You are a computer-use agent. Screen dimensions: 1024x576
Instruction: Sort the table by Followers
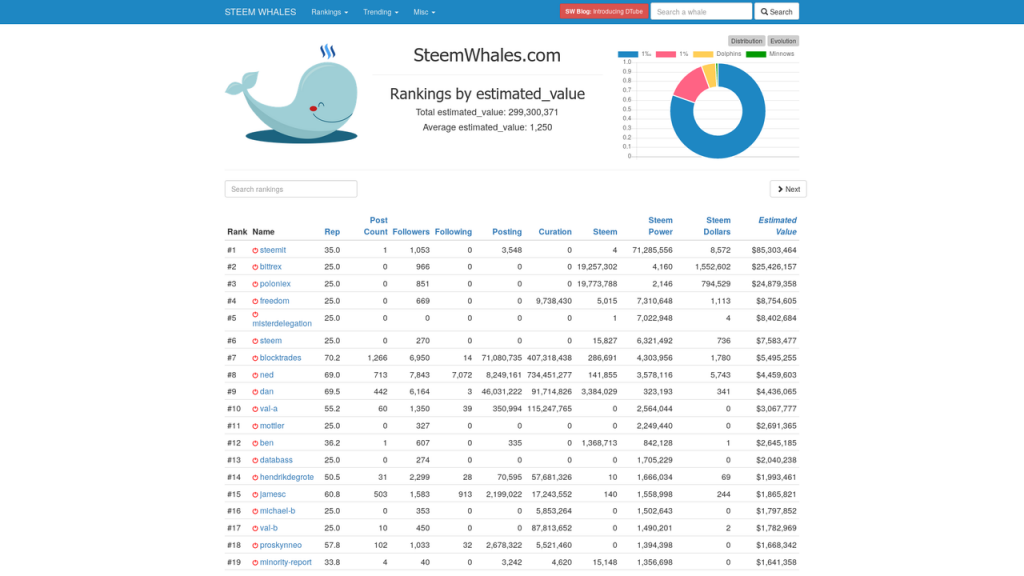[411, 232]
